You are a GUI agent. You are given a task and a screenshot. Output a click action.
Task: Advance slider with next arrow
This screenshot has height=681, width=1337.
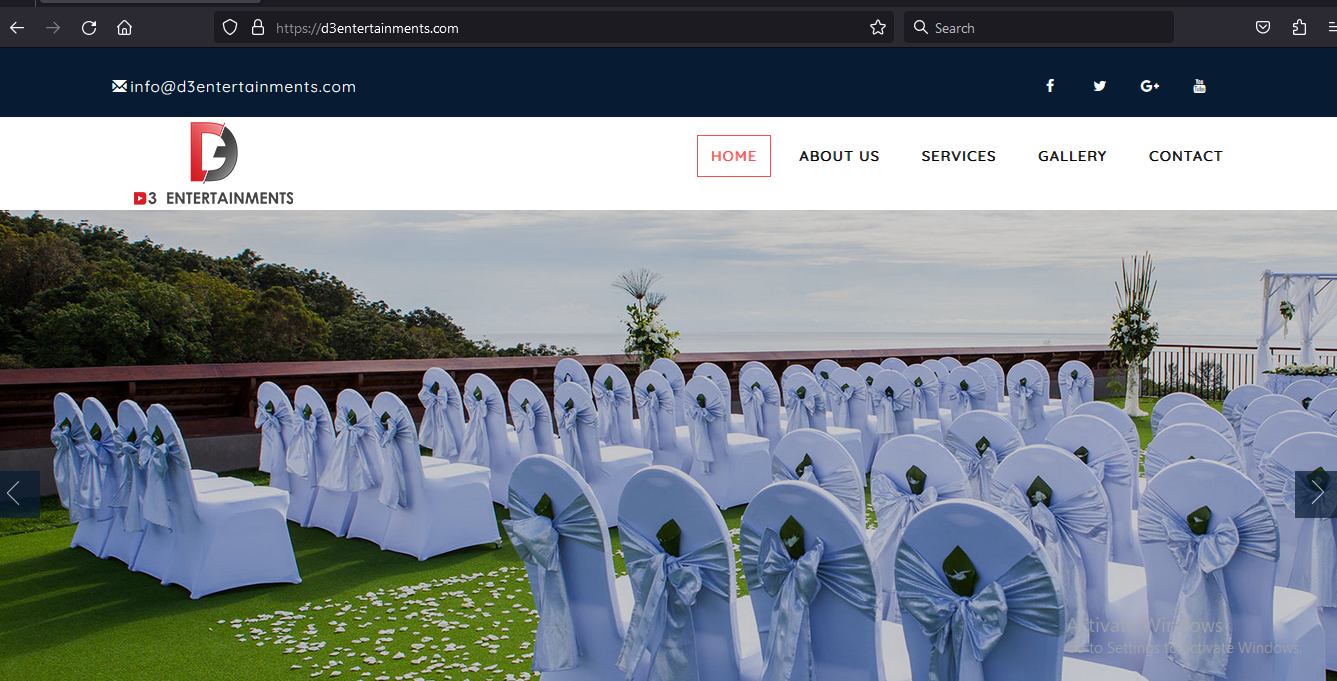click(1316, 494)
